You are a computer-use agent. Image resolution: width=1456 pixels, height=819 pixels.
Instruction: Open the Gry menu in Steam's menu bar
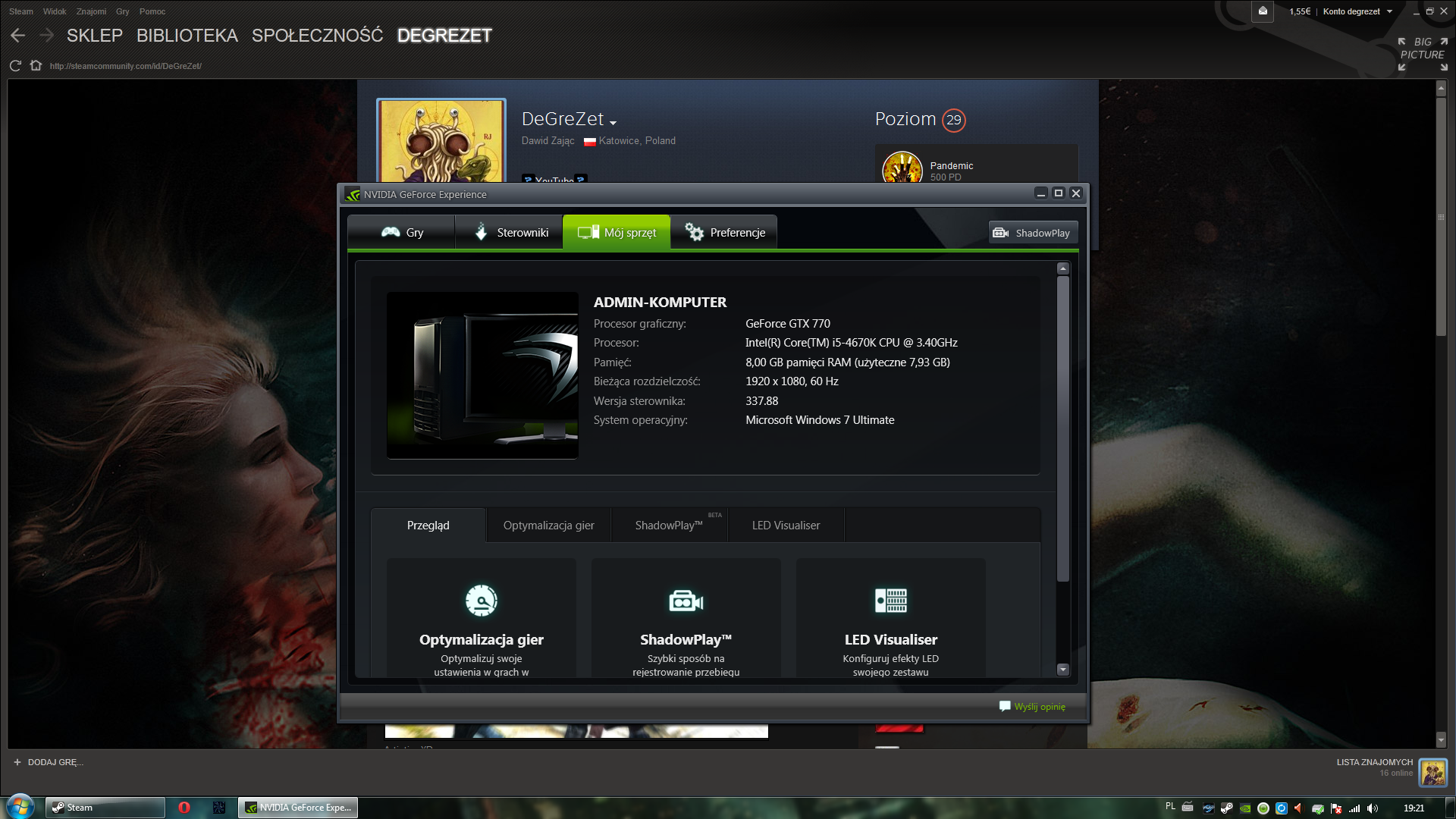tap(123, 11)
